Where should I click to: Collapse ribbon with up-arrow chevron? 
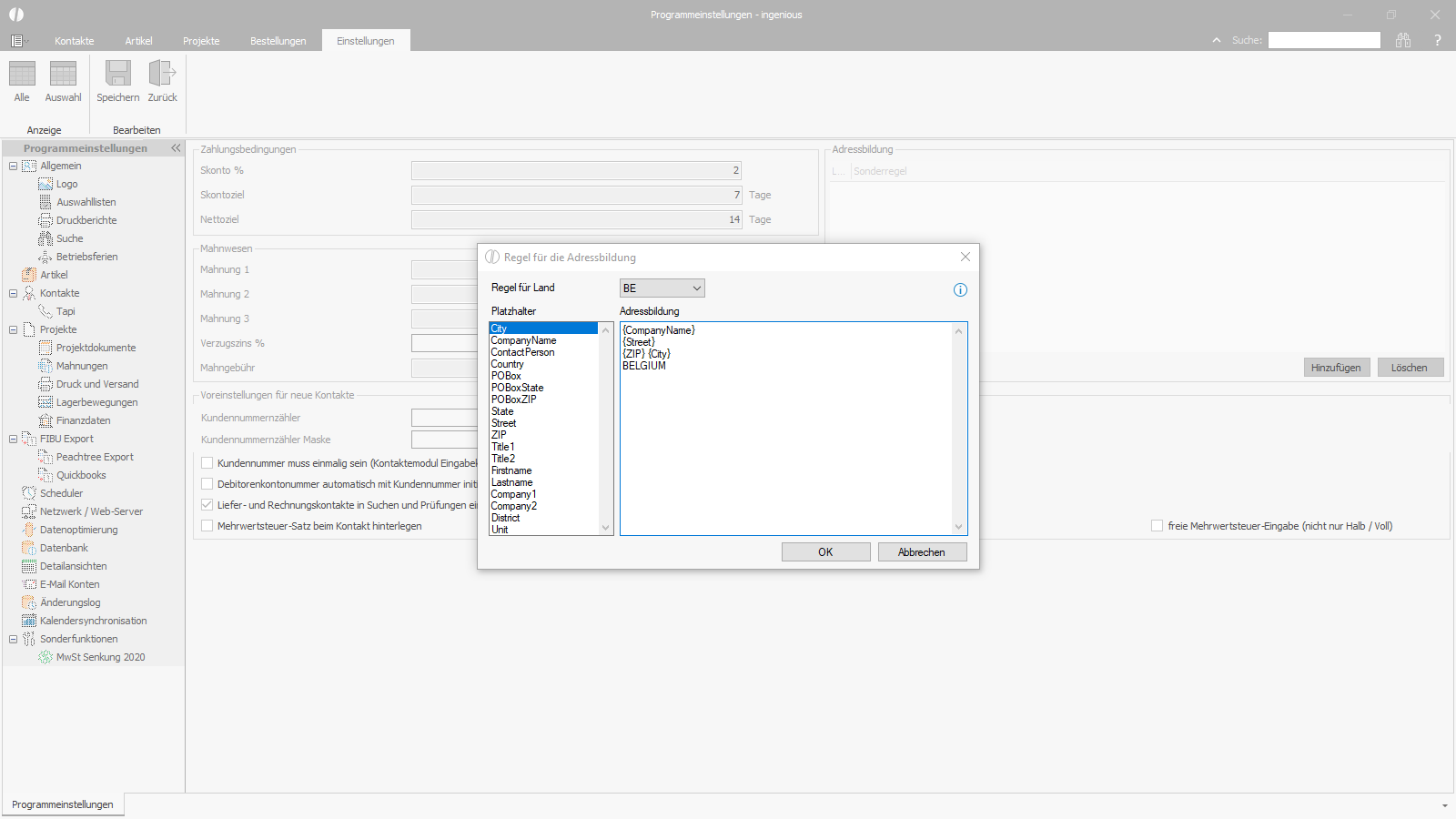tap(1217, 40)
